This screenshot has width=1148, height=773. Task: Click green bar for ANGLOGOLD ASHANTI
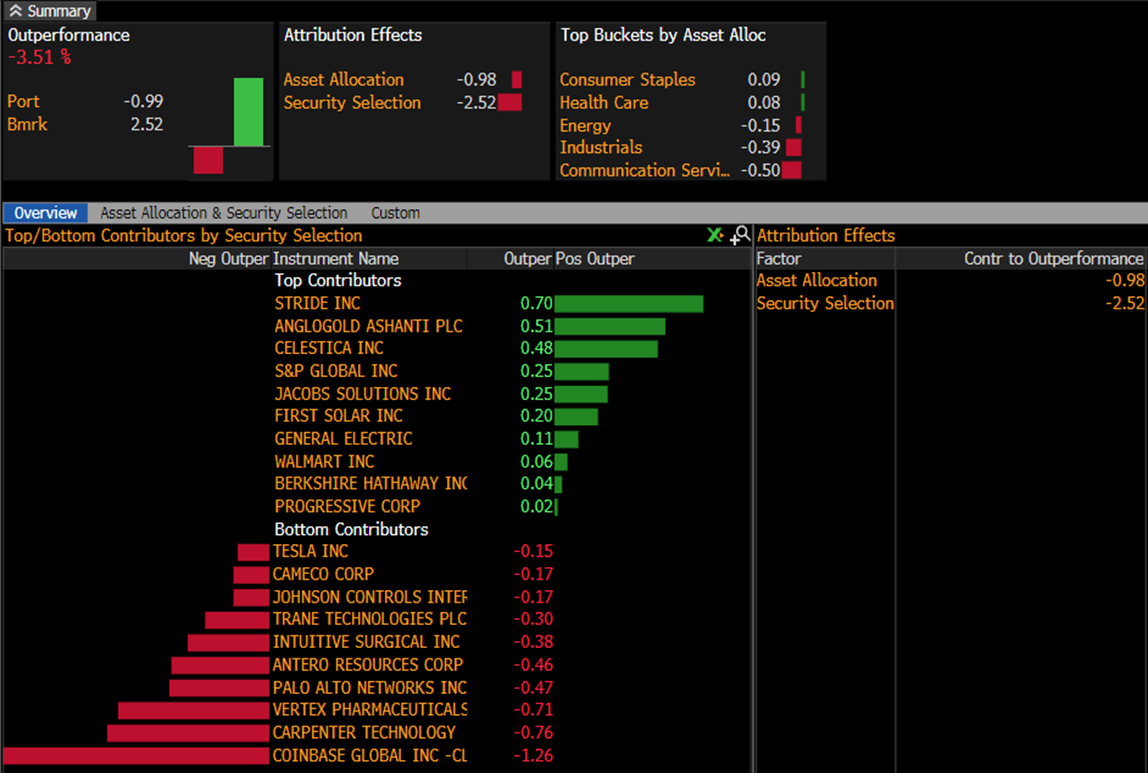click(609, 326)
